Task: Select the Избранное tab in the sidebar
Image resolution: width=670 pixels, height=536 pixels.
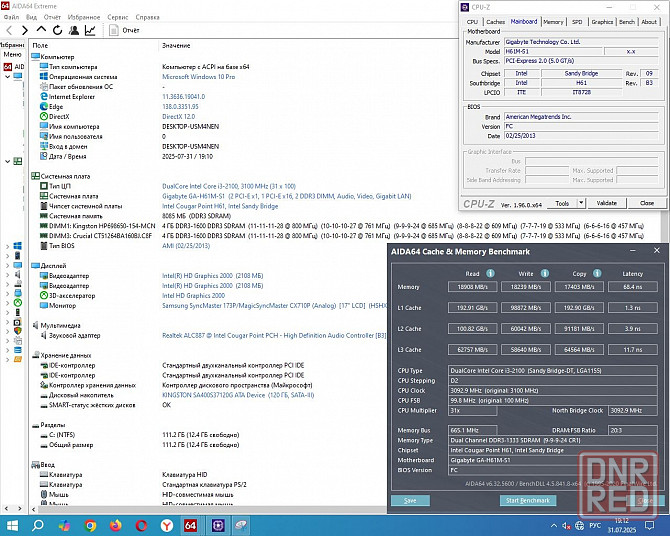Action: click(x=12, y=44)
